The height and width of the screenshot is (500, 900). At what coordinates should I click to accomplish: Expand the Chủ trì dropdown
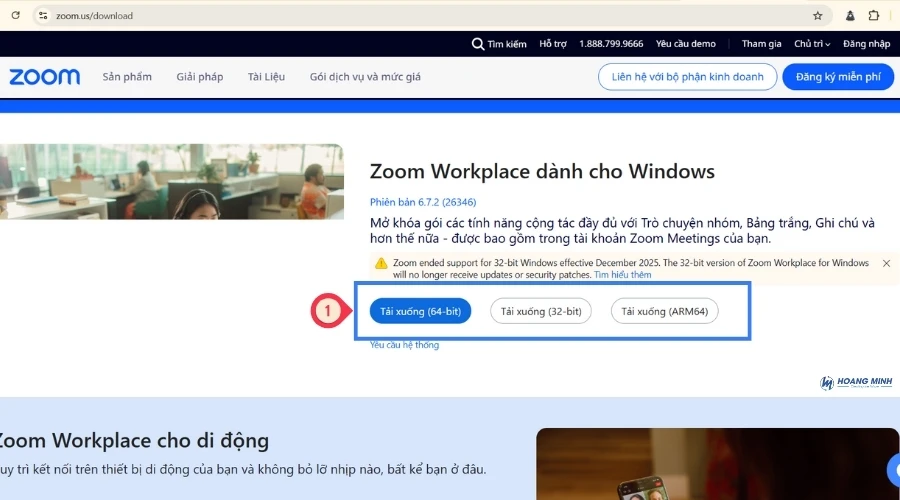point(812,44)
